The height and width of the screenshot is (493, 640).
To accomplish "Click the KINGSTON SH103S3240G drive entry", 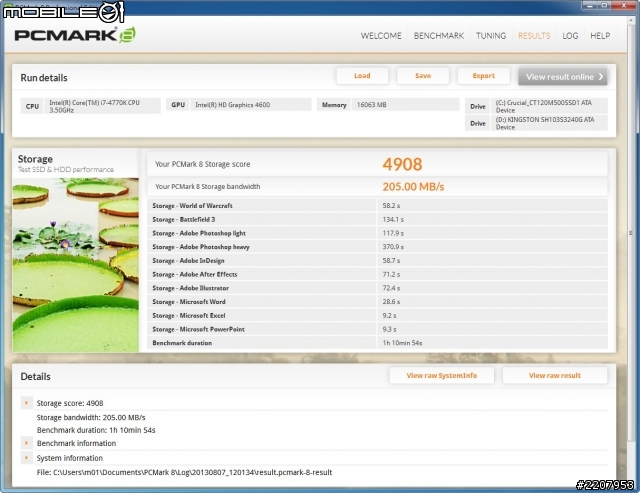I will [536, 123].
